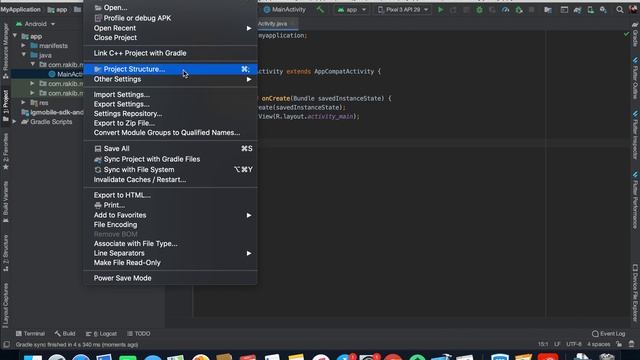The height and width of the screenshot is (360, 640).
Task: Click the Search Everywhere magnifier icon
Action: 620,9
